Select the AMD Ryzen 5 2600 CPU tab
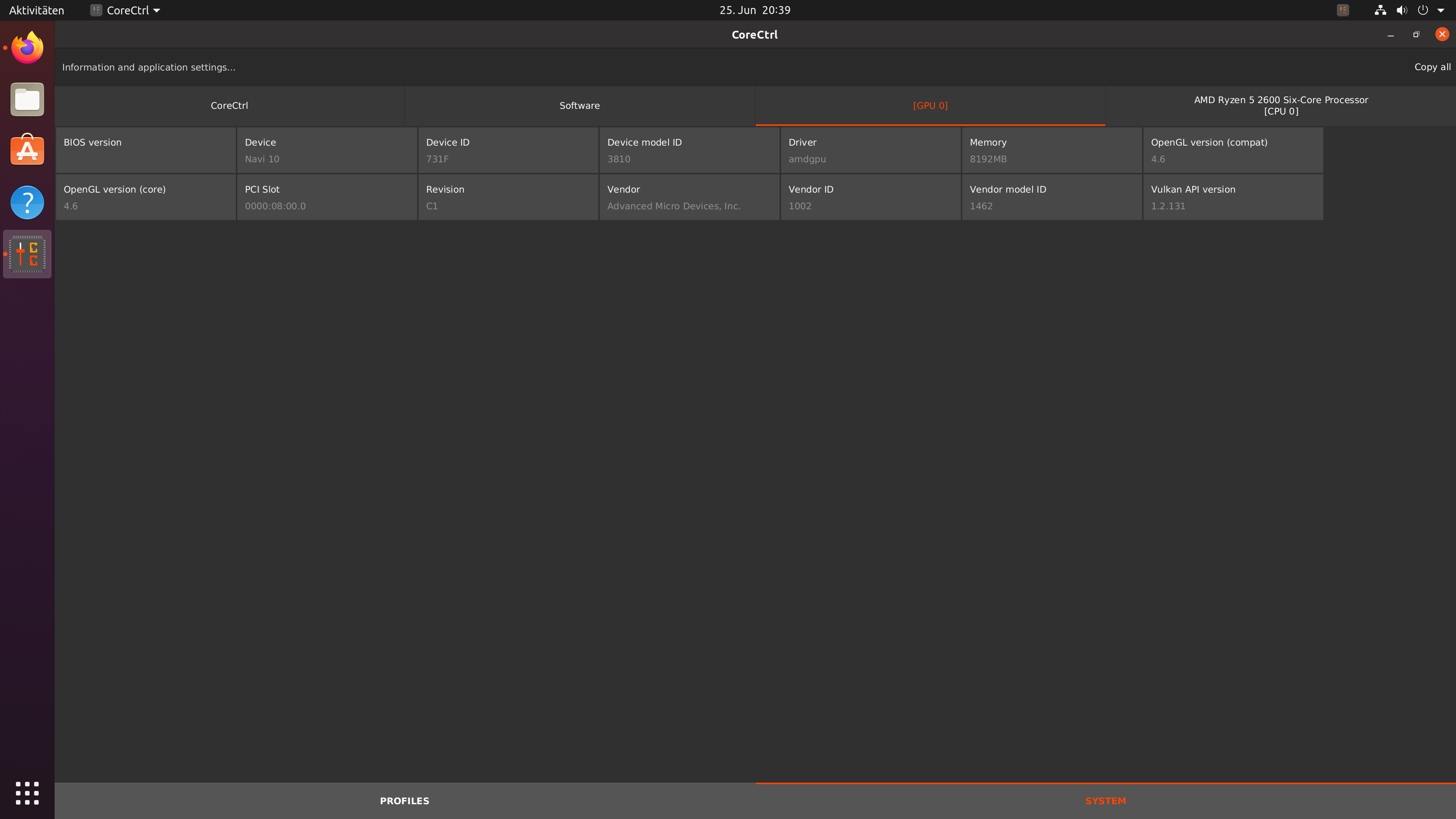 click(x=1281, y=106)
